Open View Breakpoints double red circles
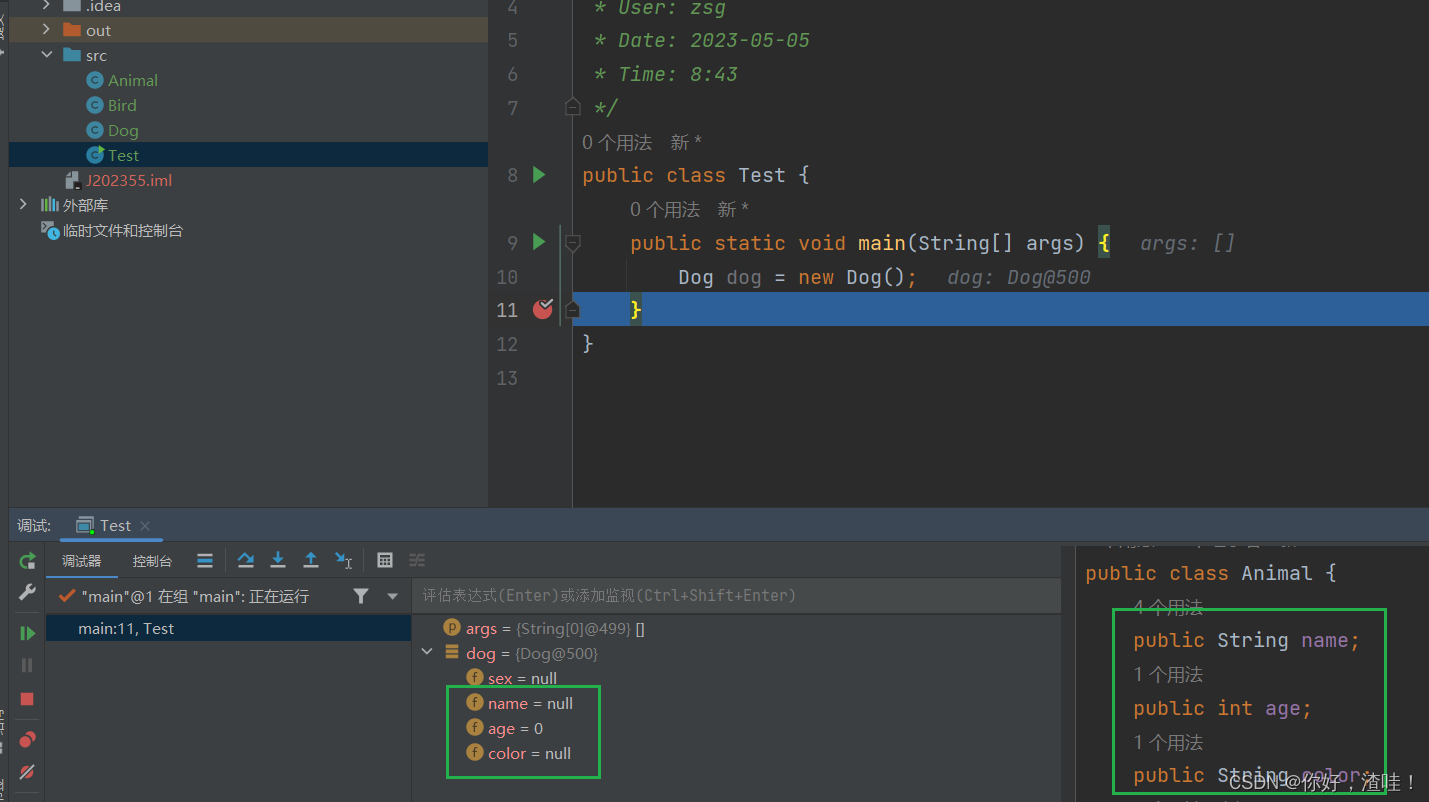This screenshot has width=1429, height=802. point(28,740)
